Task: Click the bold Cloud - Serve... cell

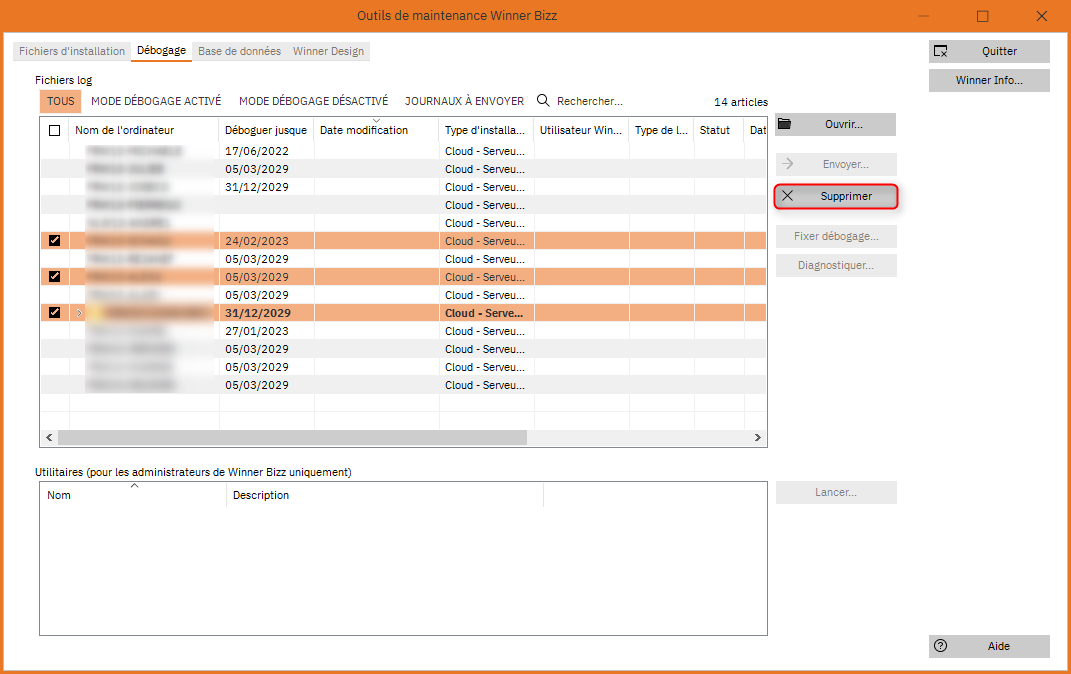Action: tap(486, 313)
